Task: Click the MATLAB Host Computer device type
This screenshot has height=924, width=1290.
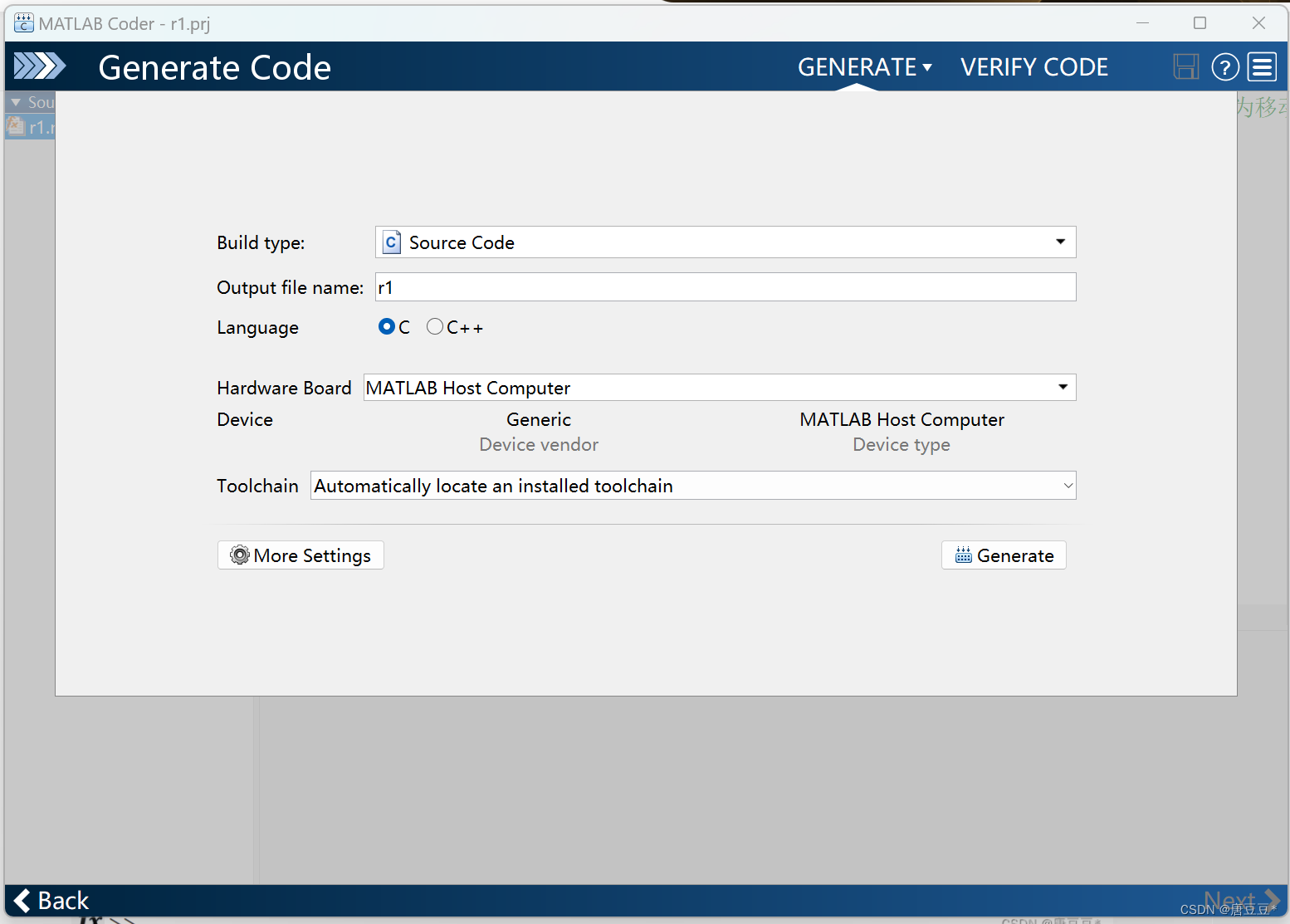Action: [902, 419]
